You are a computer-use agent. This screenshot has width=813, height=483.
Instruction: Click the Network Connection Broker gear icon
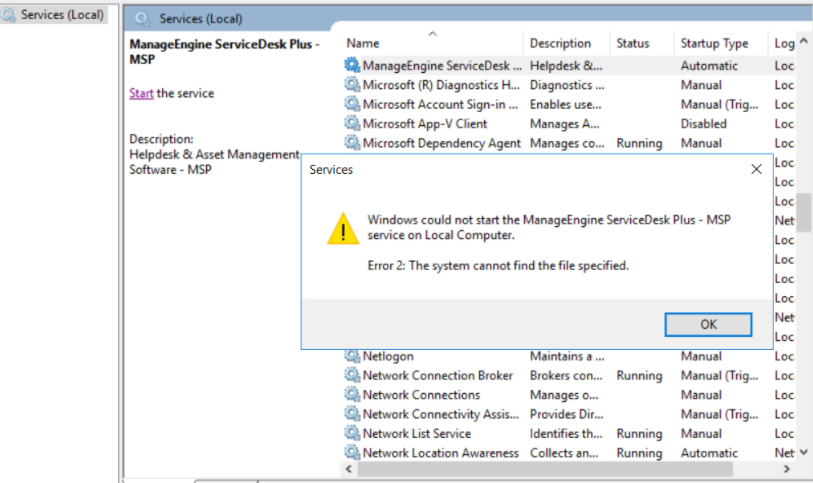352,375
